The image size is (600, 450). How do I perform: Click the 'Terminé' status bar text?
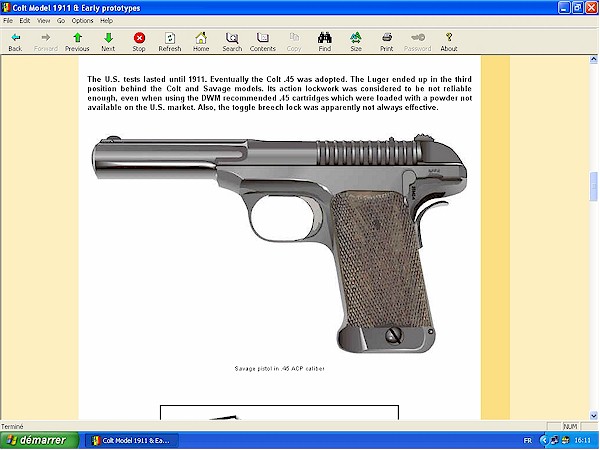(x=12, y=426)
